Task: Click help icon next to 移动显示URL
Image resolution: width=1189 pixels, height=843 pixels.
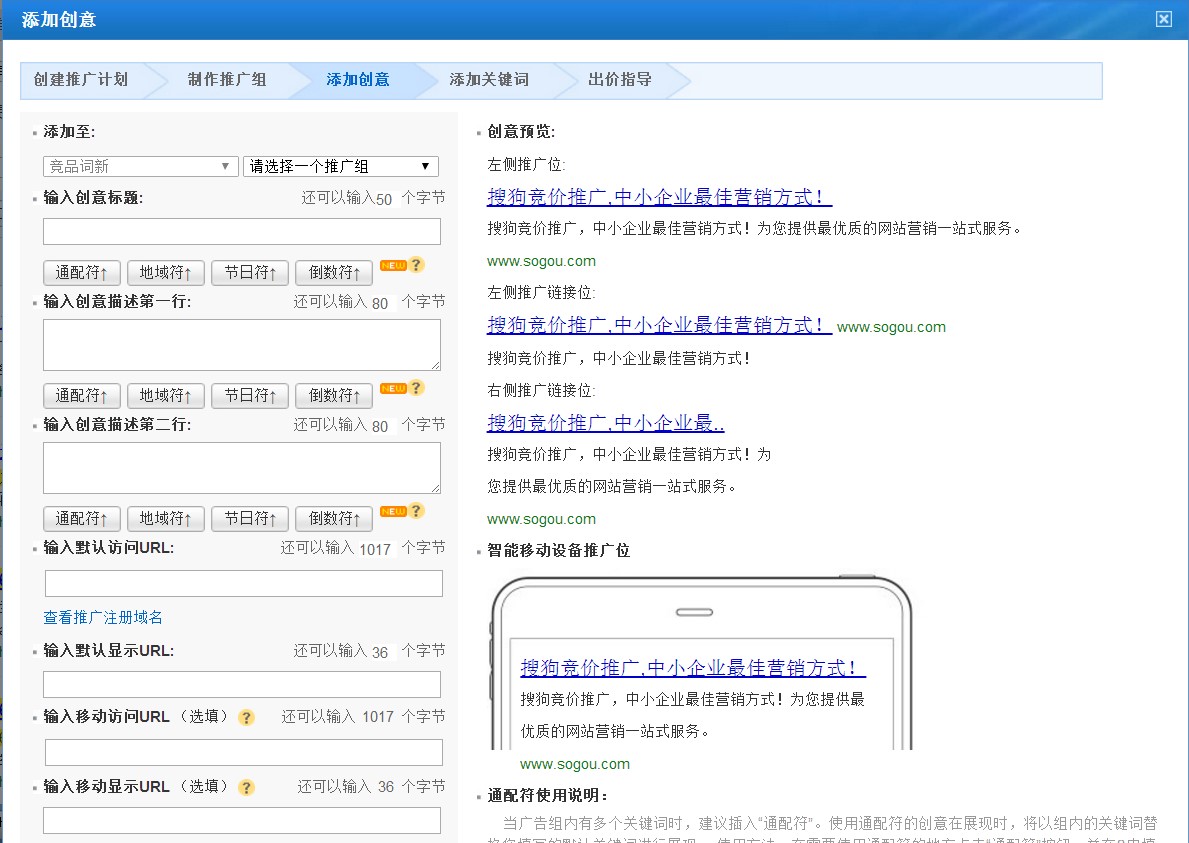Action: point(246,788)
